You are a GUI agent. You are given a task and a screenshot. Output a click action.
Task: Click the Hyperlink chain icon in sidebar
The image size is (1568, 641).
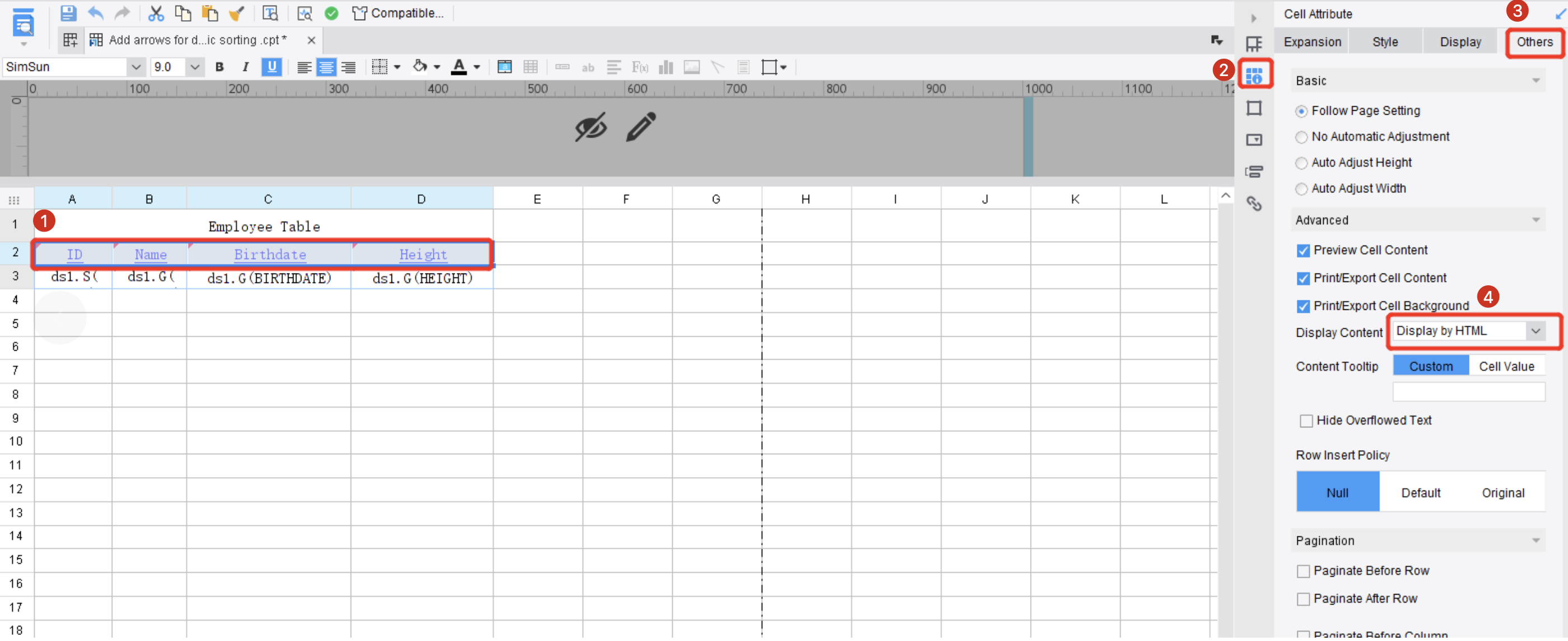coord(1254,203)
